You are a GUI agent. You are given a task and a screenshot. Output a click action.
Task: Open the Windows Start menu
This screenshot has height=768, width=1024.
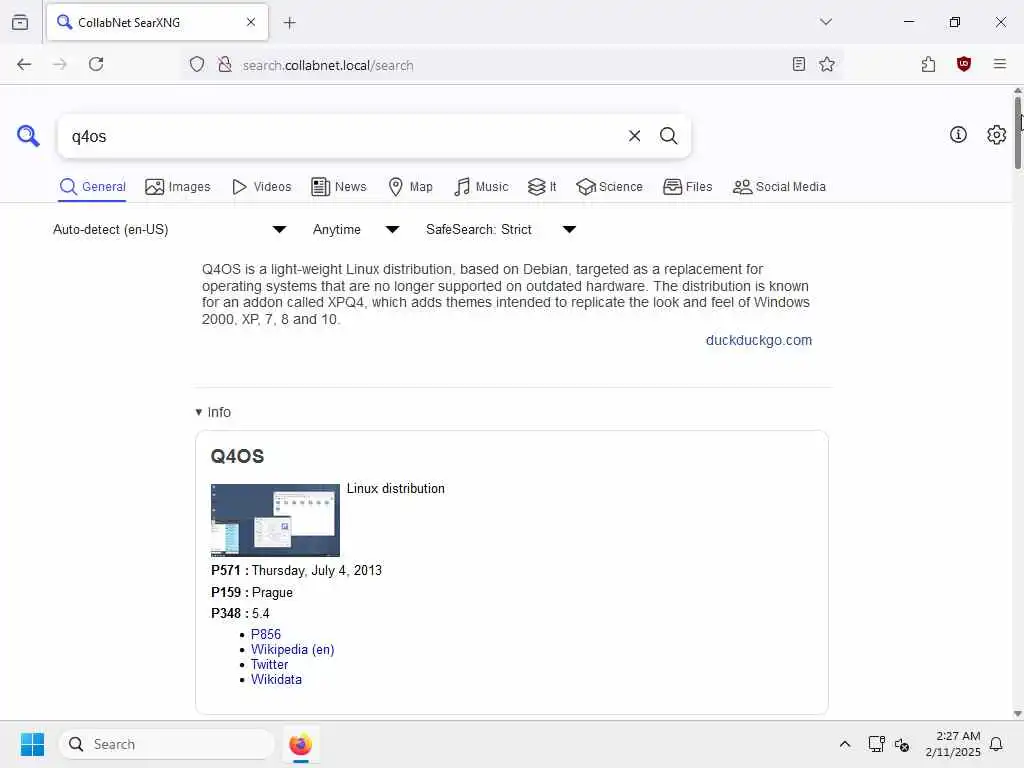pos(32,744)
